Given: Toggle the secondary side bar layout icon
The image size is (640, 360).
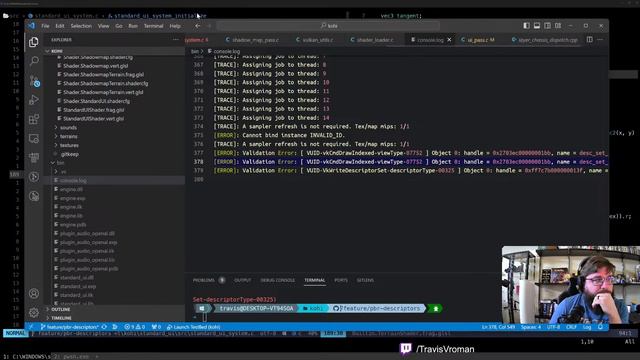Looking at the screenshot, I should [x=547, y=26].
